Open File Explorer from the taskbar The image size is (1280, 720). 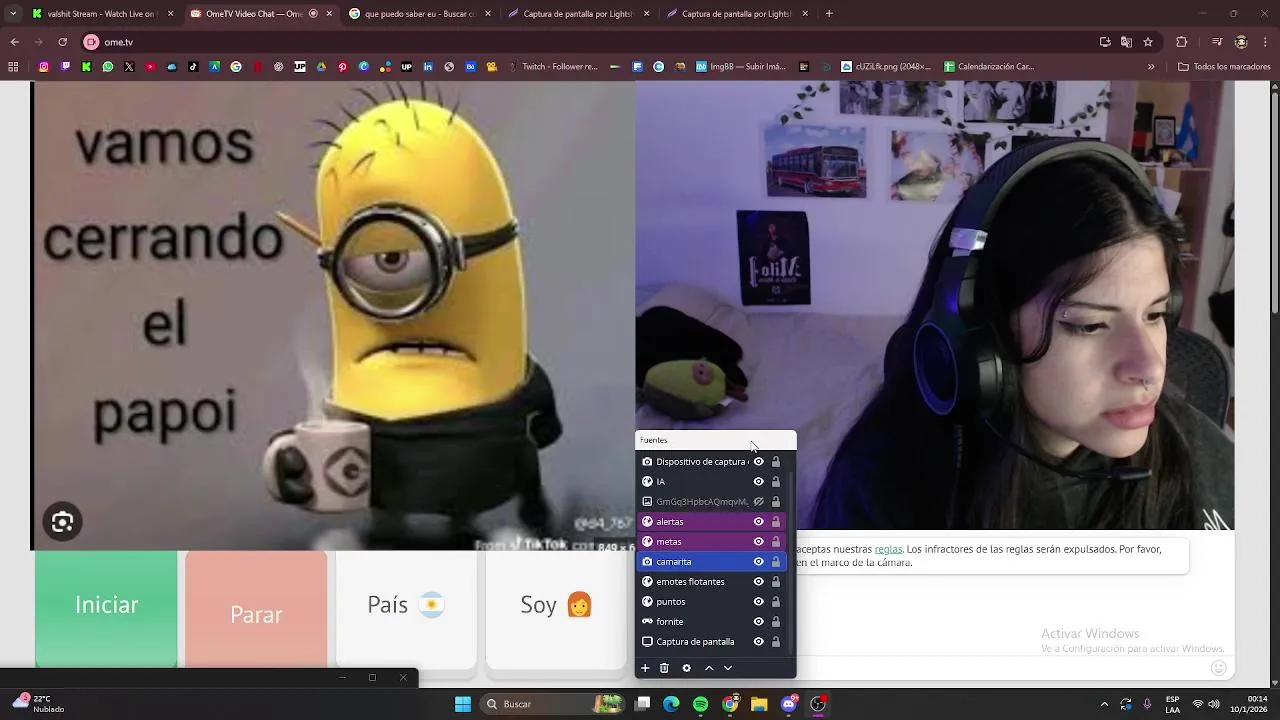(x=759, y=704)
